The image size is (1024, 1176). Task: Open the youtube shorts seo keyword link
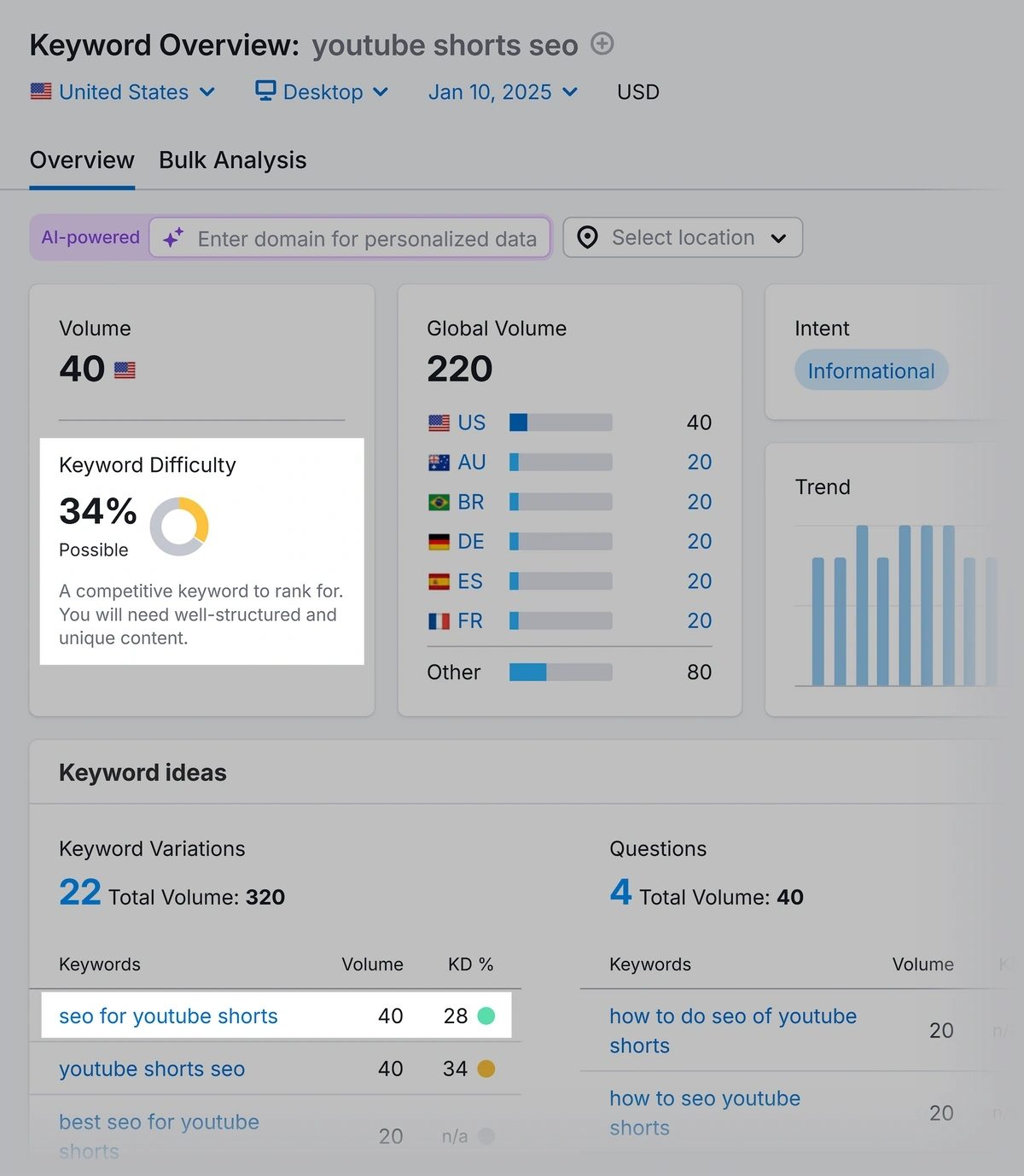152,1069
